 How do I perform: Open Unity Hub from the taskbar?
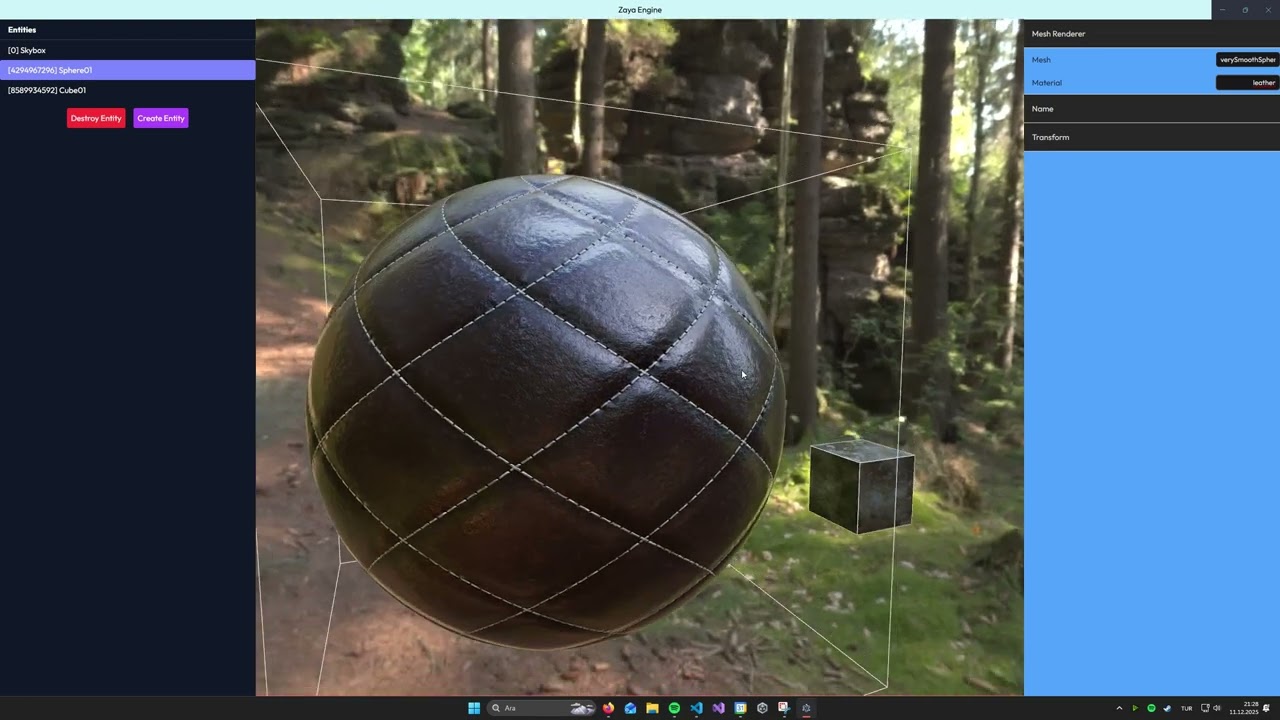pyautogui.click(x=762, y=708)
